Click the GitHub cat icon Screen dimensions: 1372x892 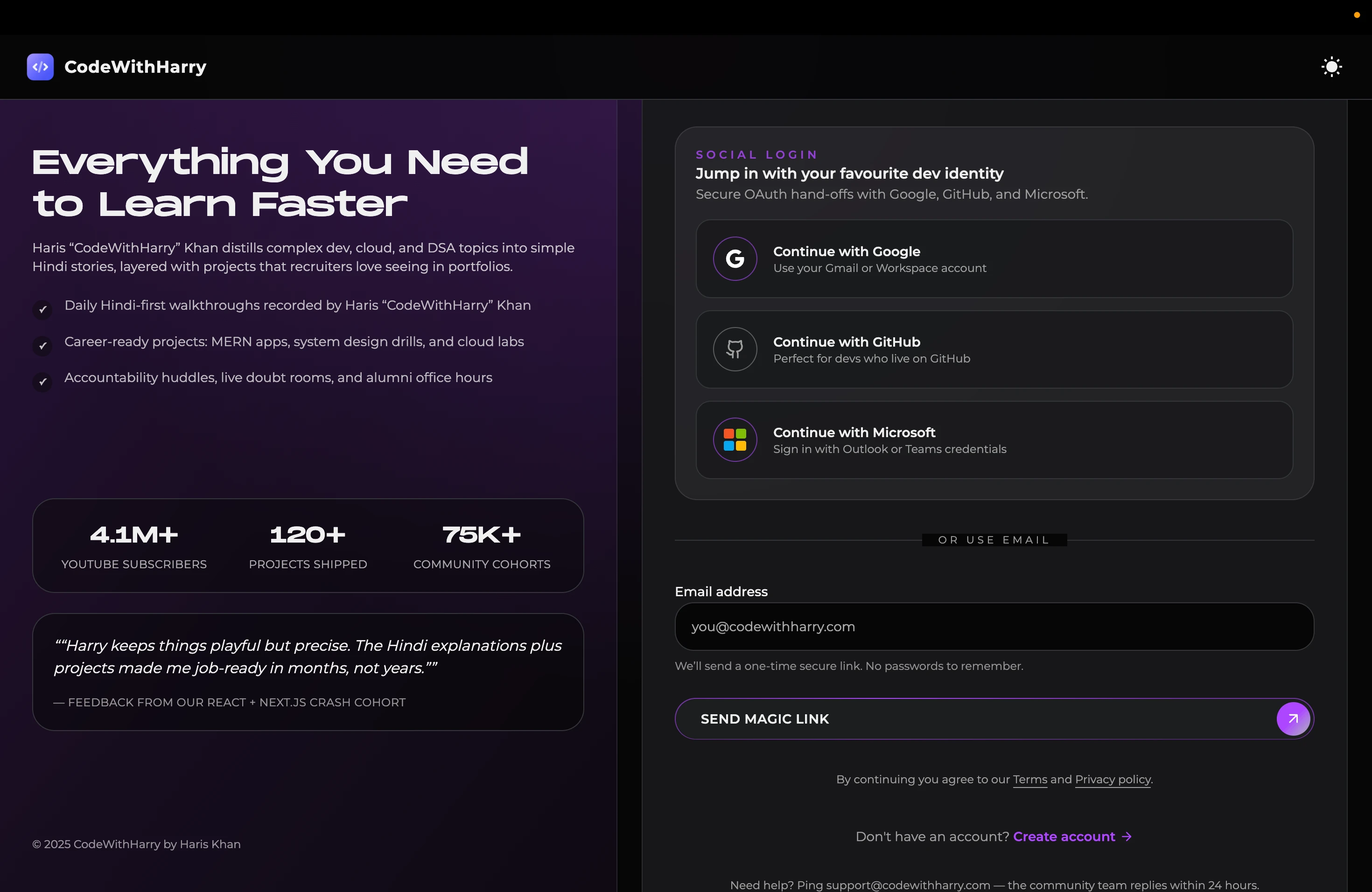tap(735, 349)
